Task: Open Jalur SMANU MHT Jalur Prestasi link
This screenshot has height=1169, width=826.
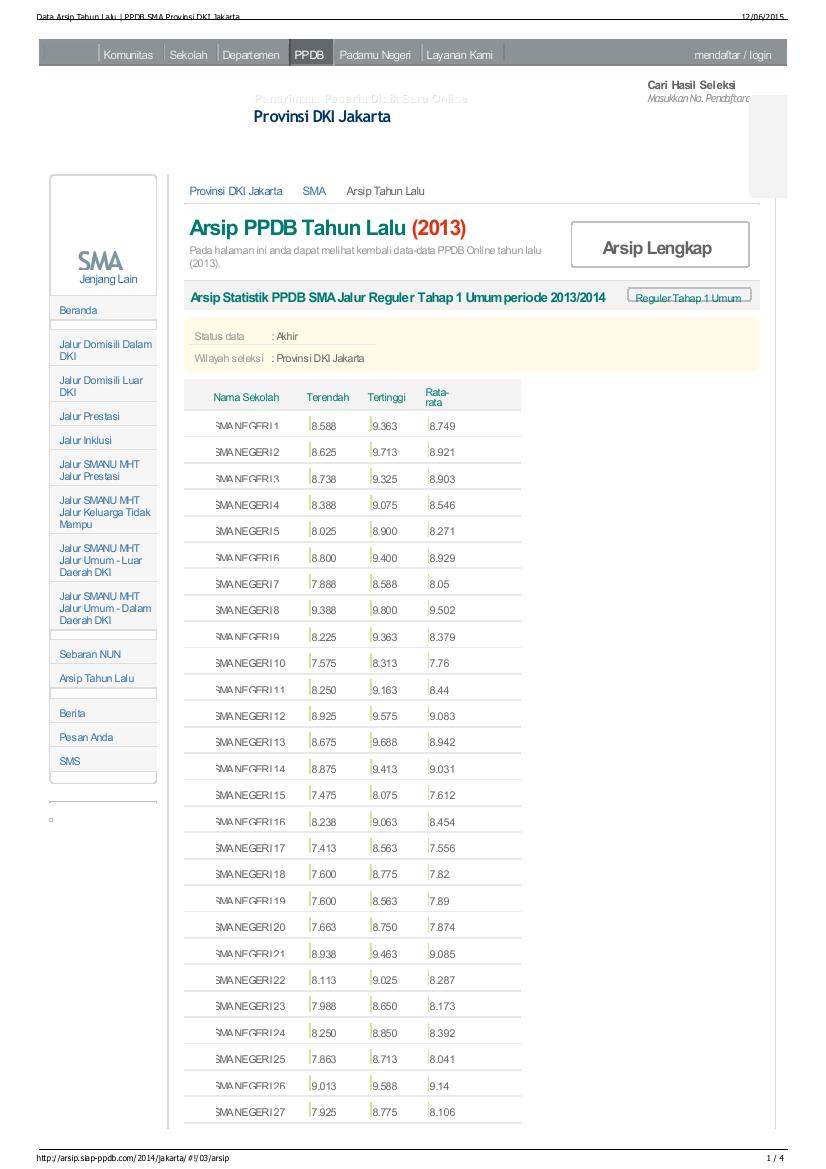Action: click(99, 470)
